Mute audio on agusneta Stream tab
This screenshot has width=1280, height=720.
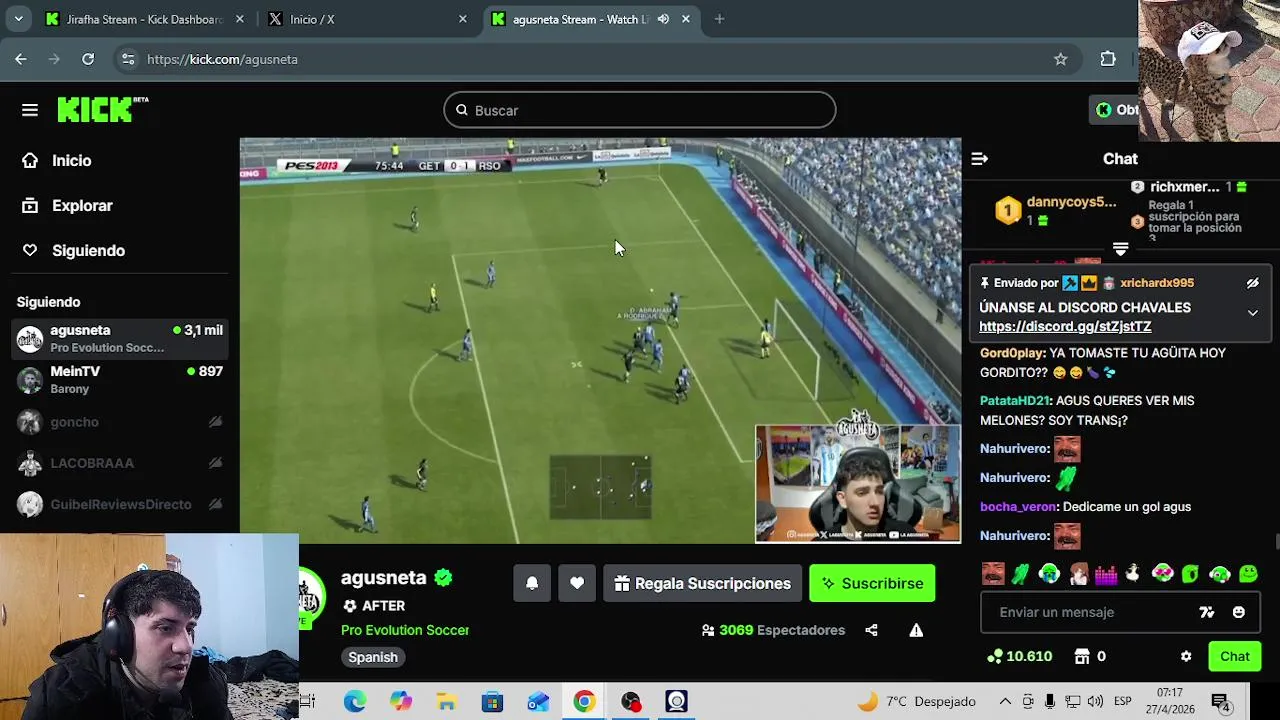tap(663, 19)
